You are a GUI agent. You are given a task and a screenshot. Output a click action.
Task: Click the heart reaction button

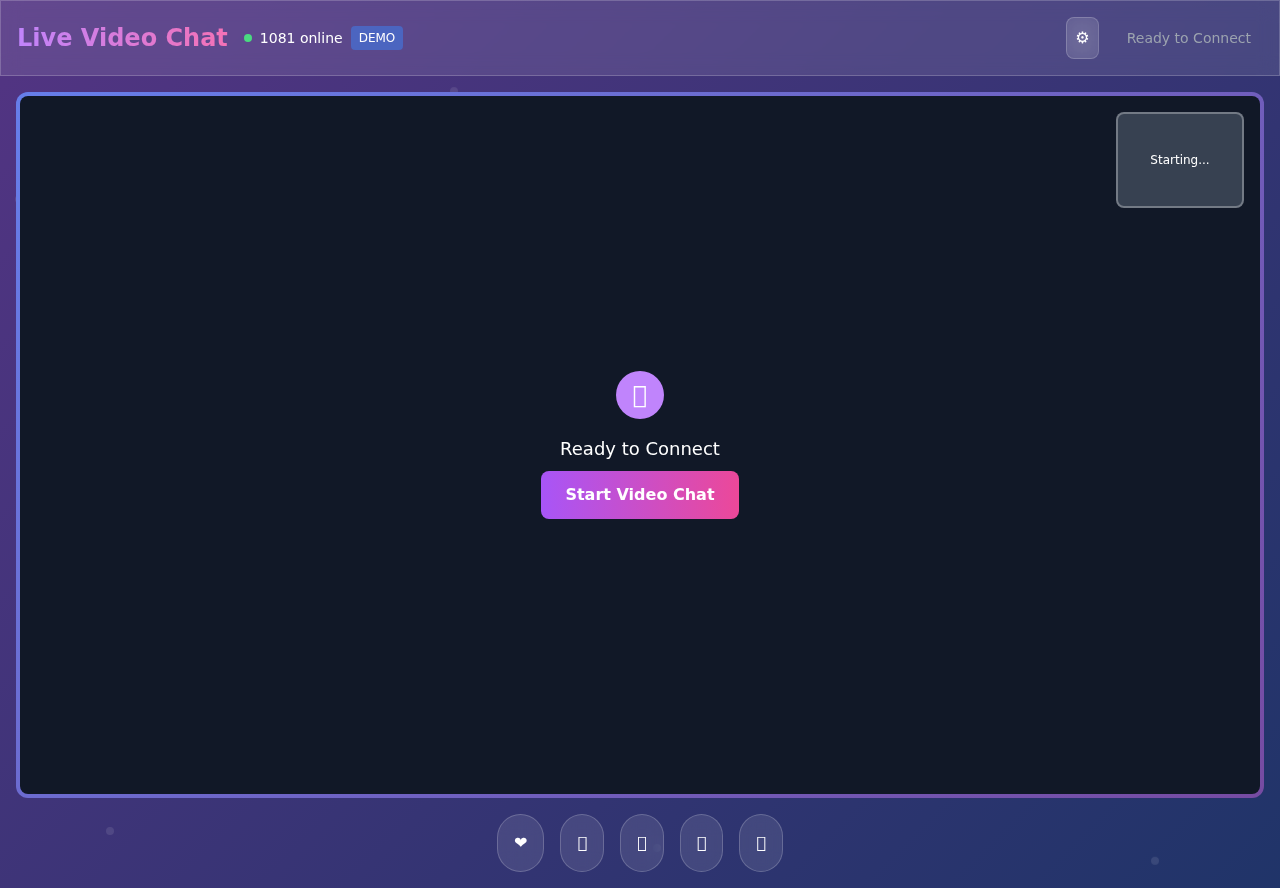520,842
